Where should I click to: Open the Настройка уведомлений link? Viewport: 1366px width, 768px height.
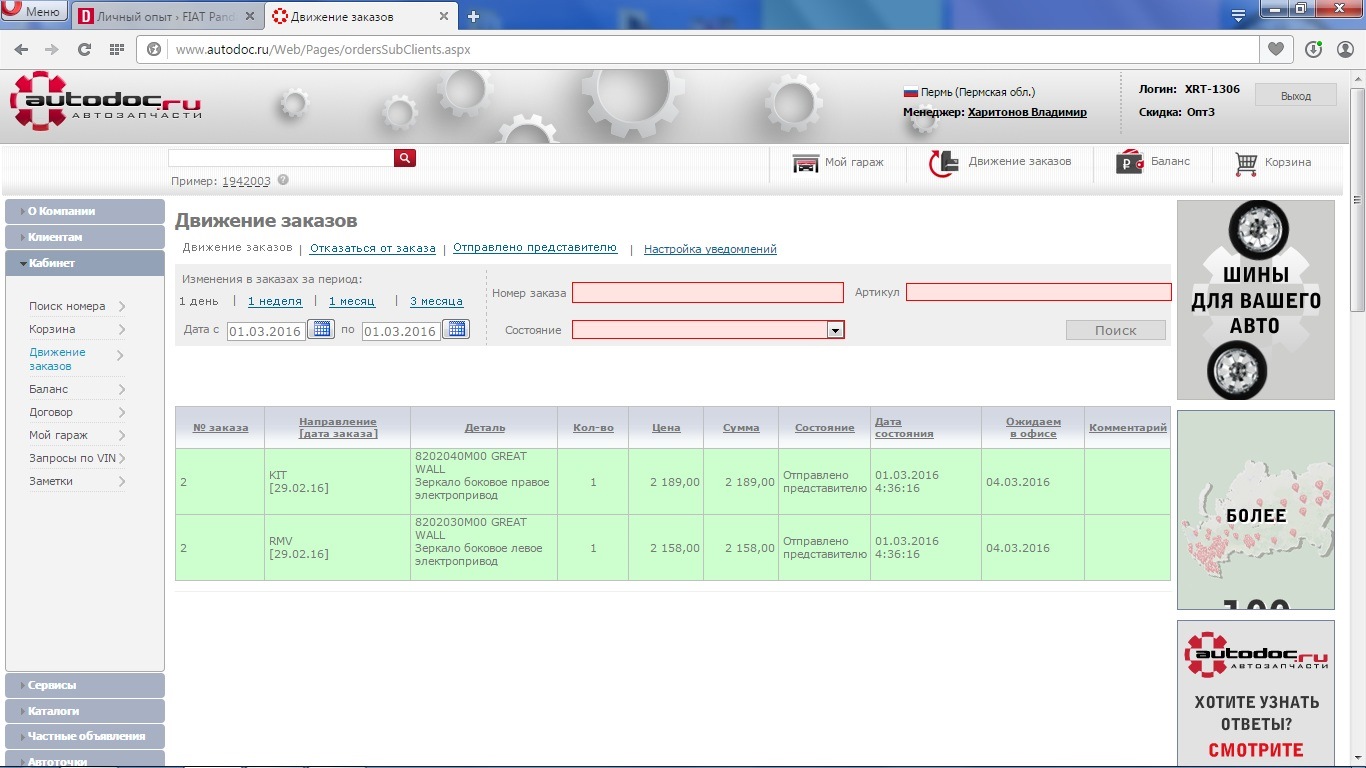710,249
